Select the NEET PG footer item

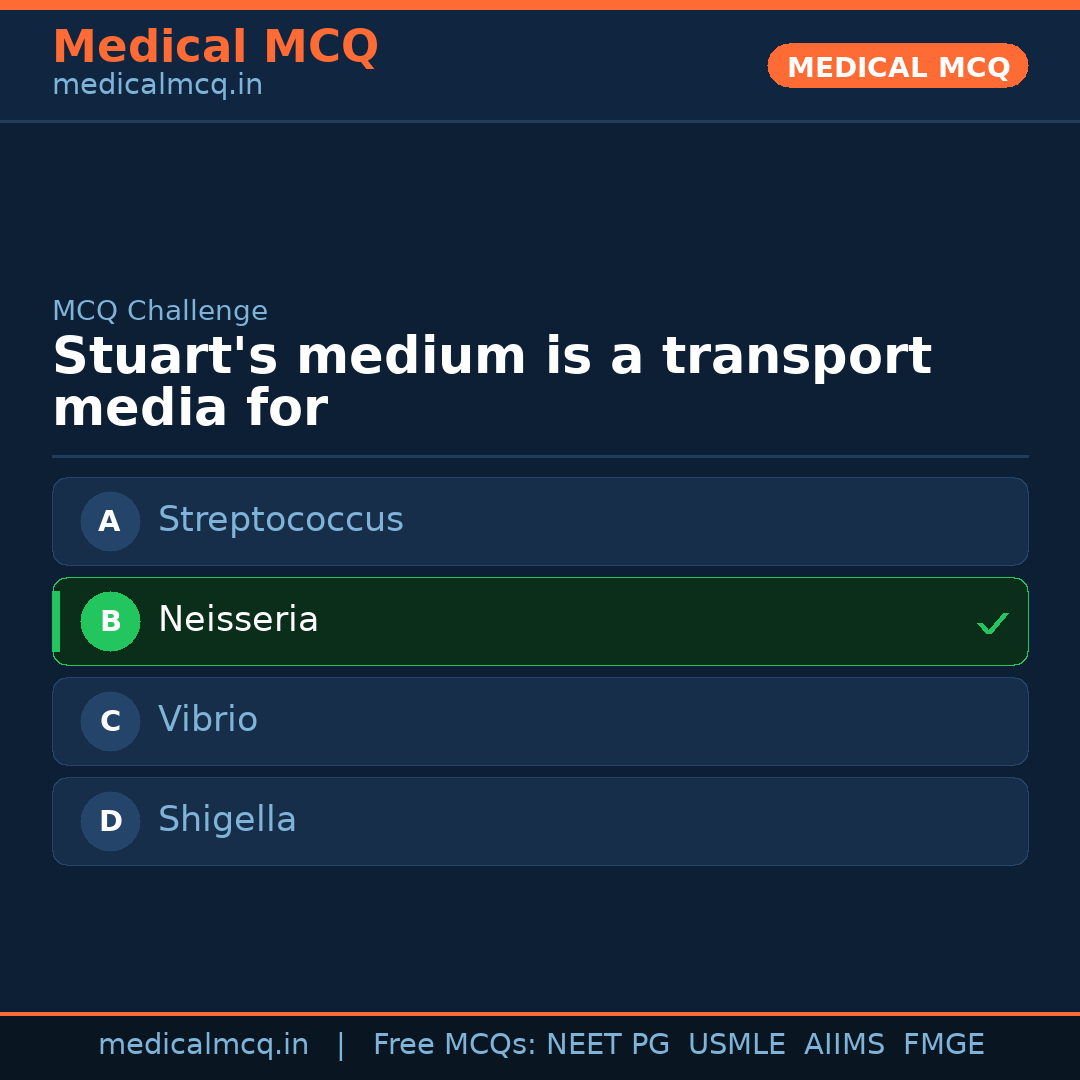pyautogui.click(x=607, y=1044)
